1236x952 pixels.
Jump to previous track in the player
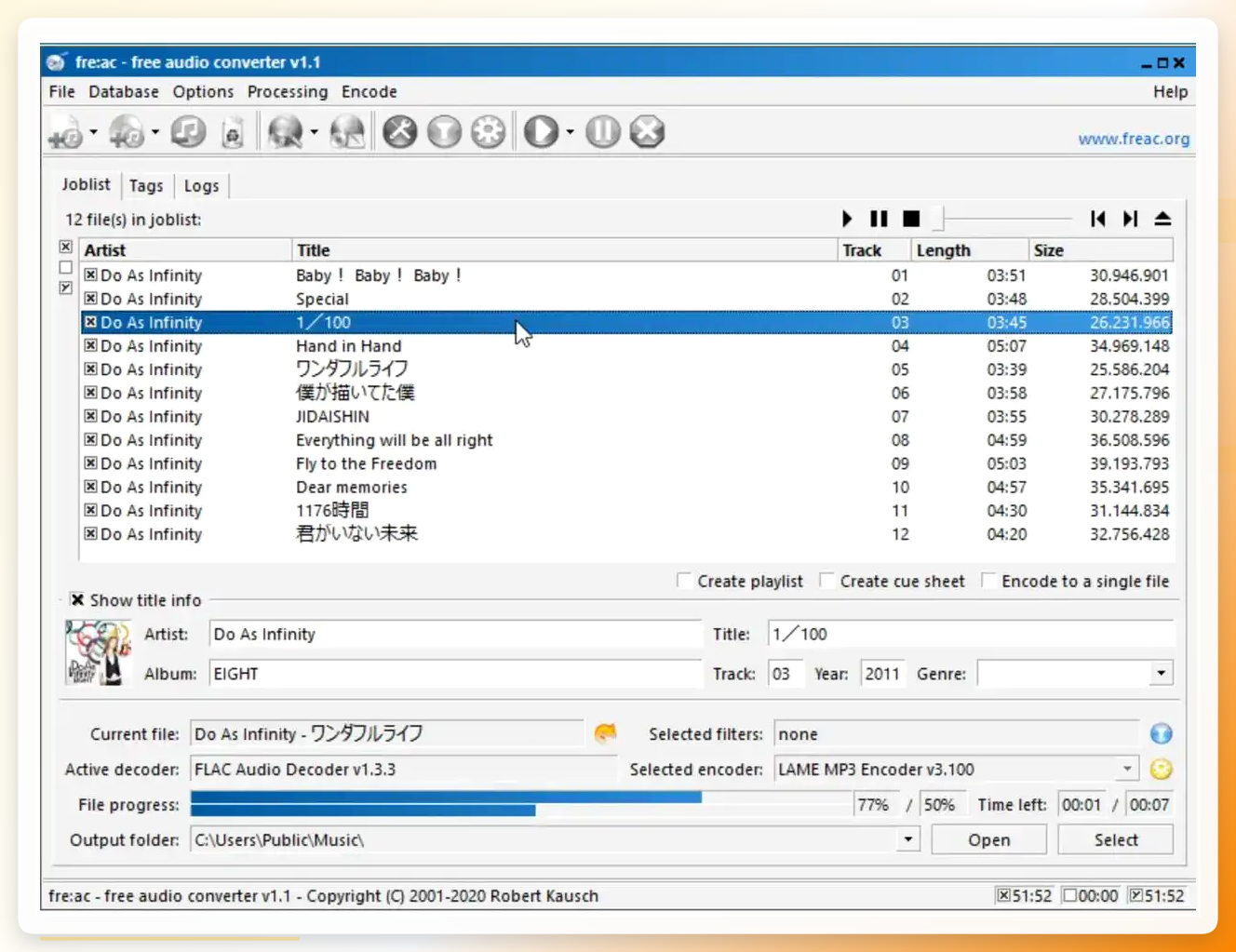coord(1098,219)
